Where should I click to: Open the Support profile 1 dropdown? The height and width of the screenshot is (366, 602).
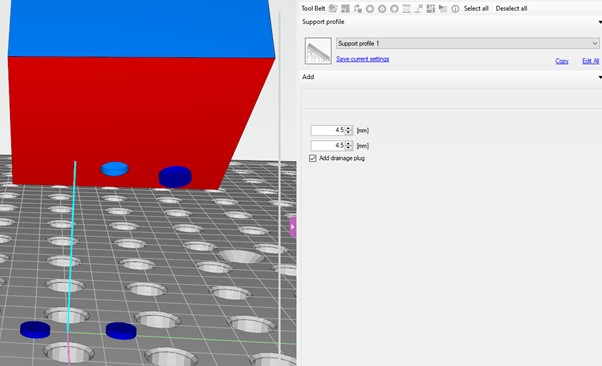coord(467,43)
